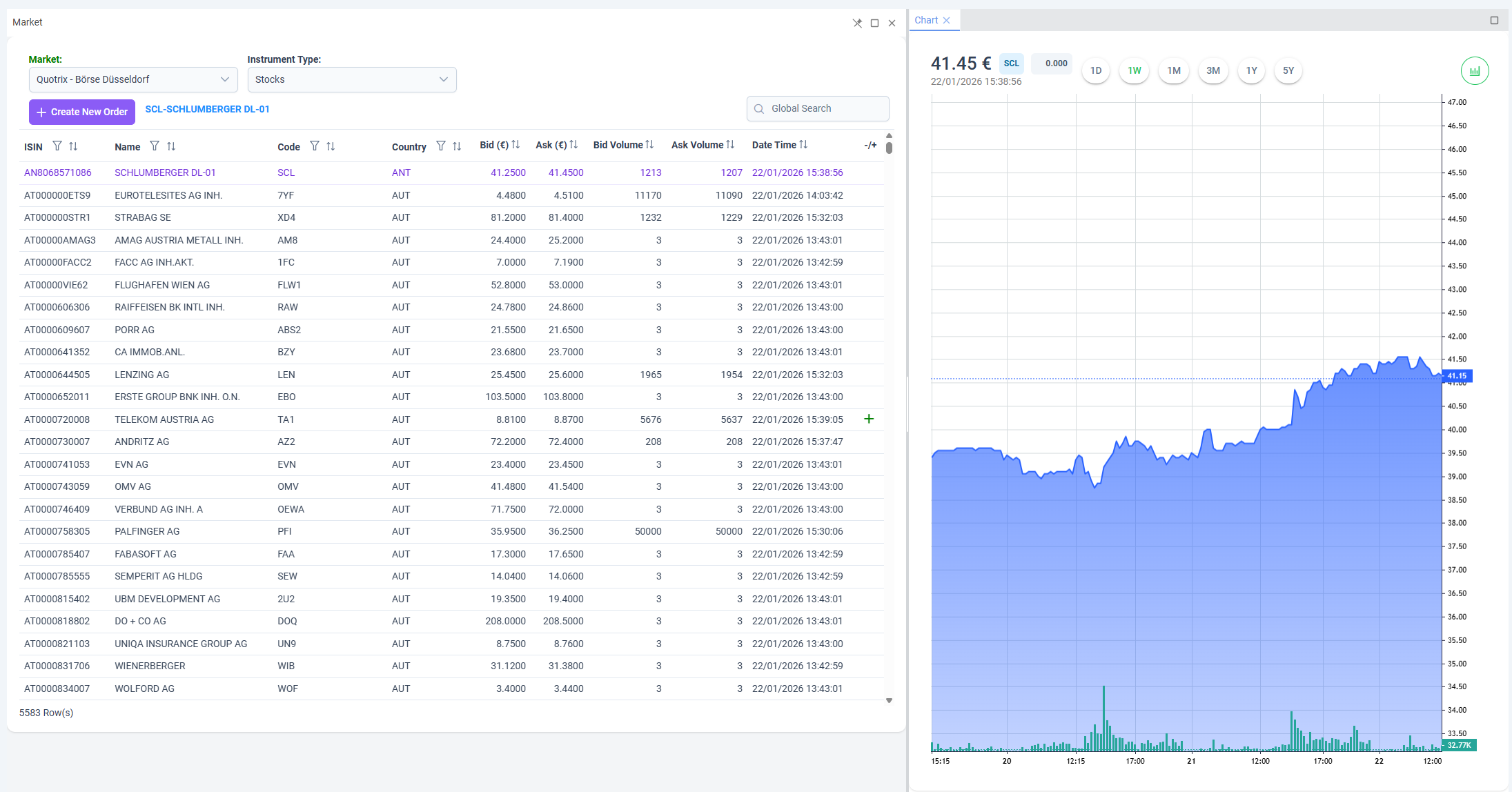Sort by Date Time column

(x=803, y=145)
